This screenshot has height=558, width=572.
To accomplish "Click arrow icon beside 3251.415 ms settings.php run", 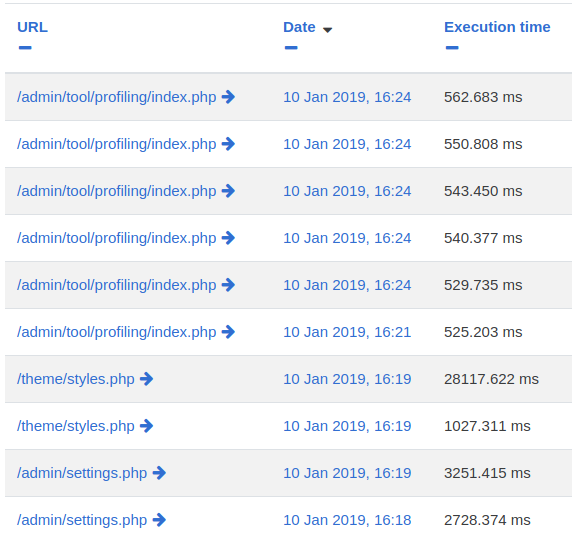I will point(159,473).
